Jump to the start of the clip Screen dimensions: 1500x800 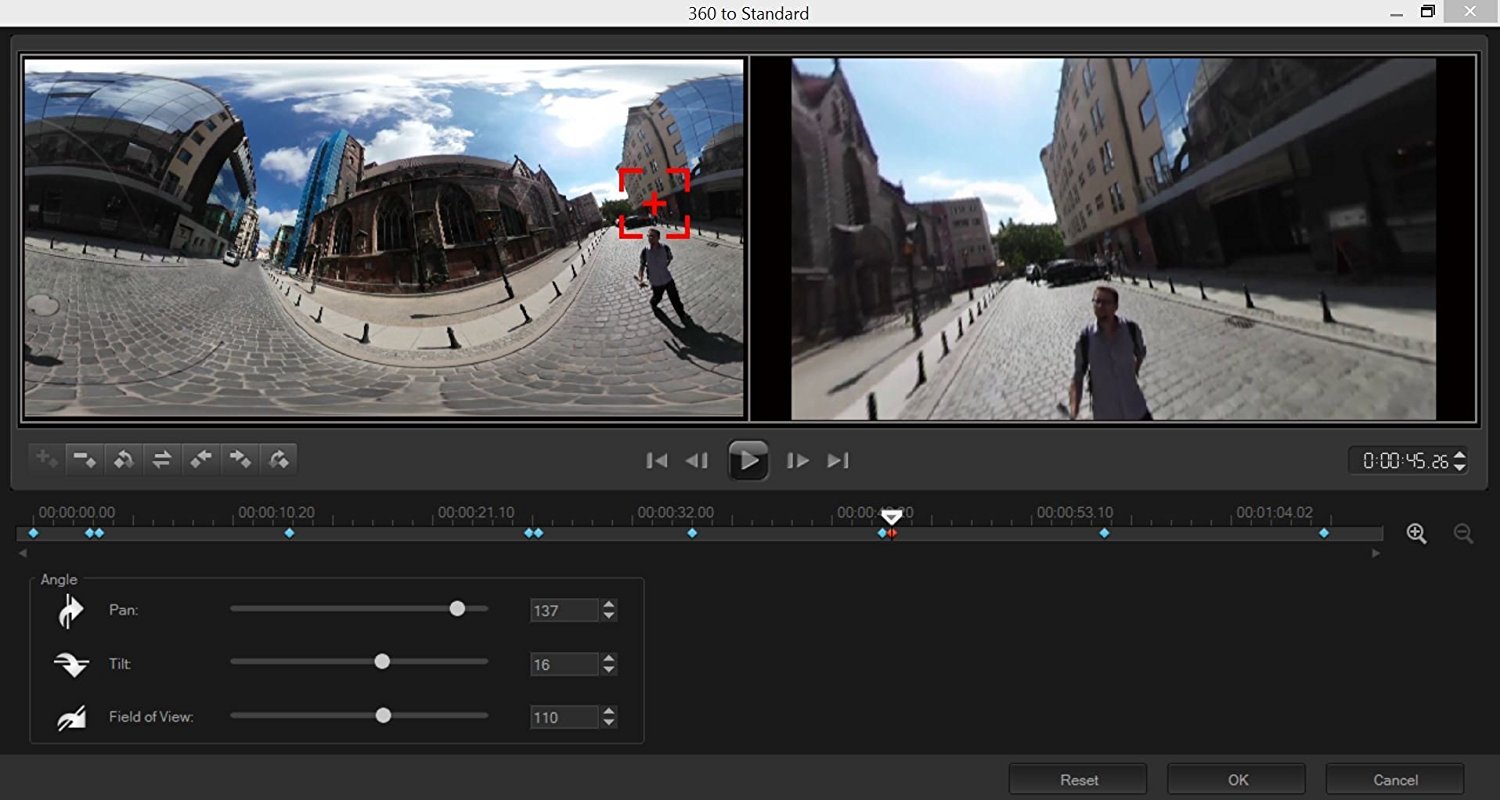point(657,460)
